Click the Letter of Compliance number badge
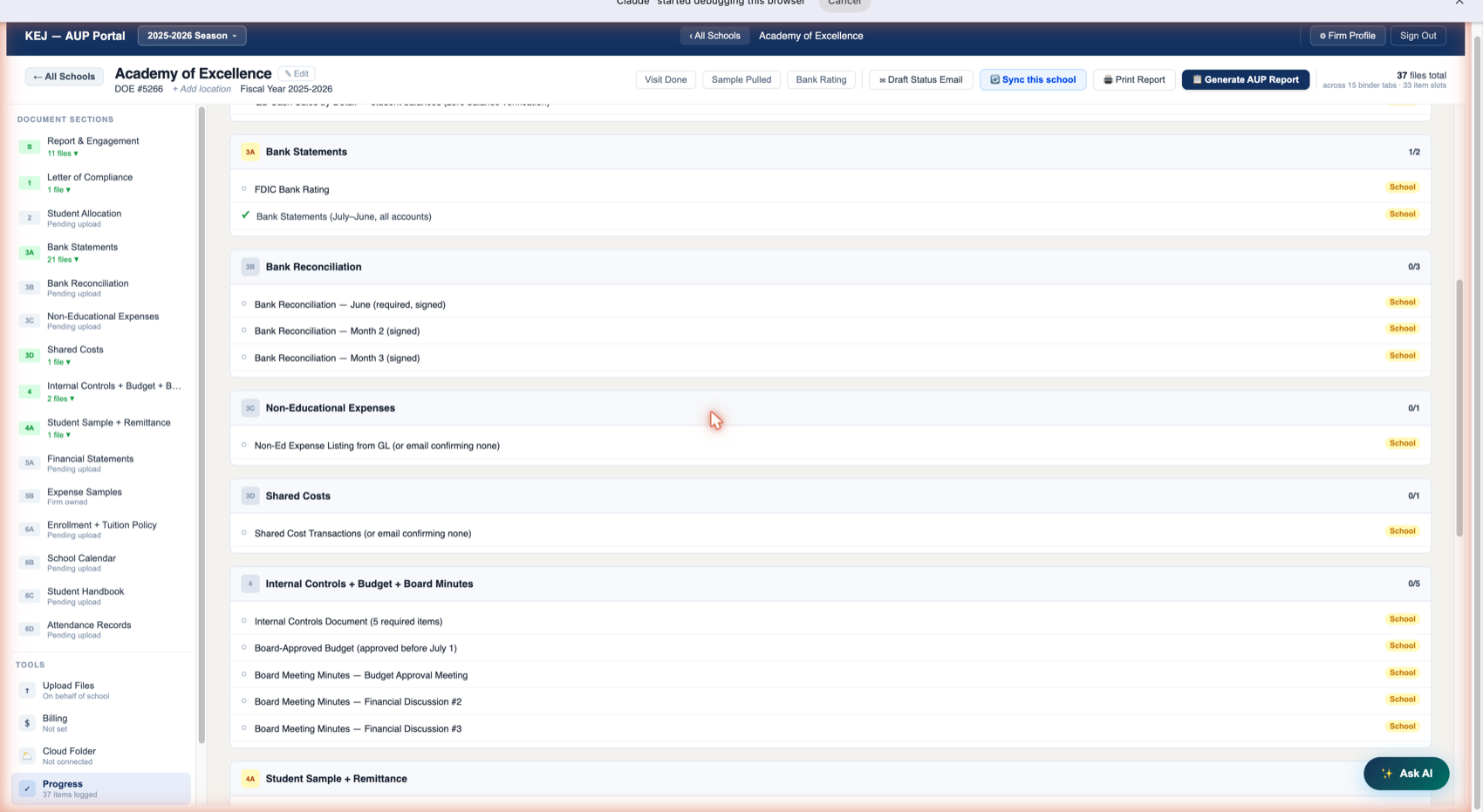Viewport: 1483px width, 812px height. click(x=29, y=183)
